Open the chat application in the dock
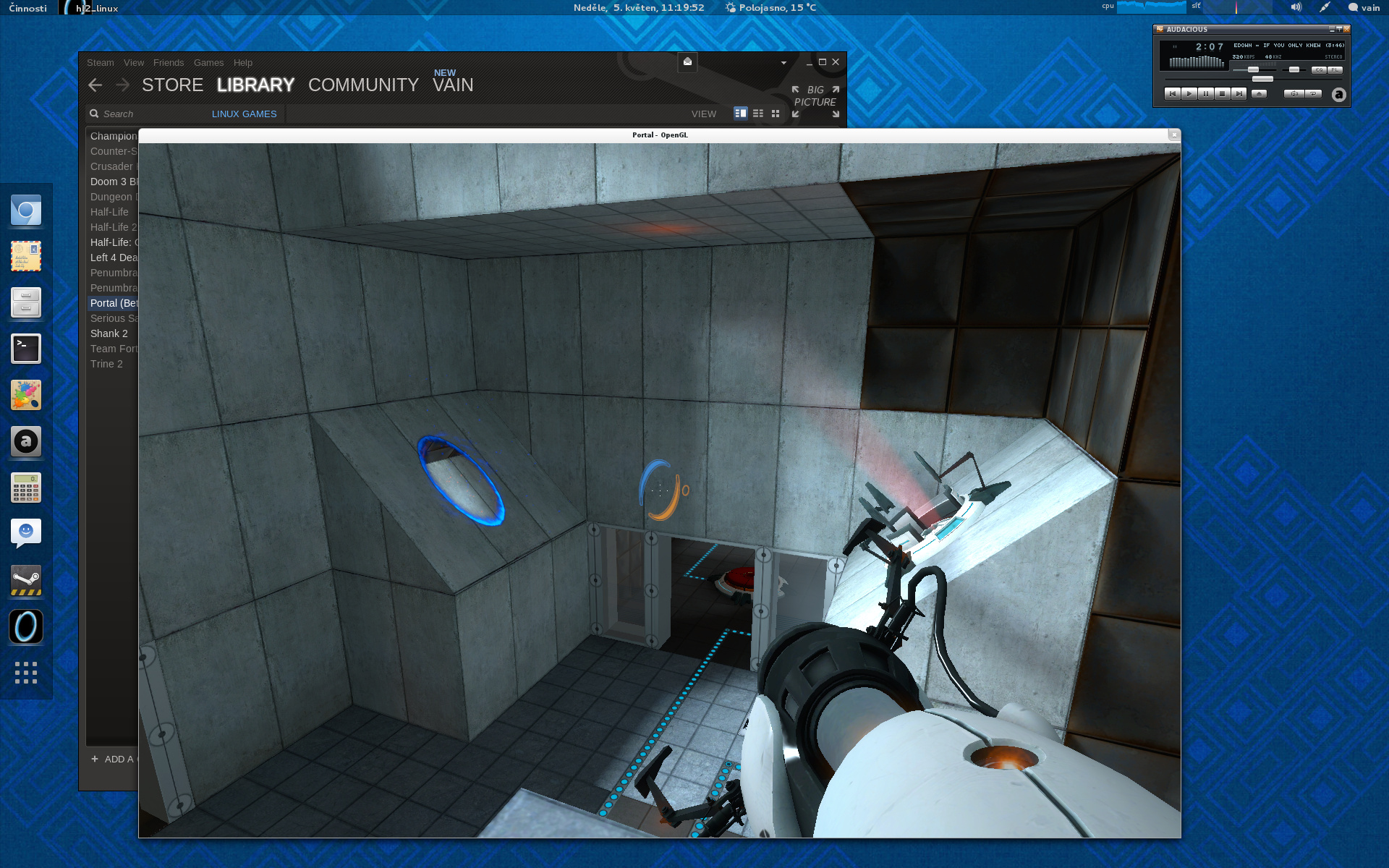 click(26, 534)
